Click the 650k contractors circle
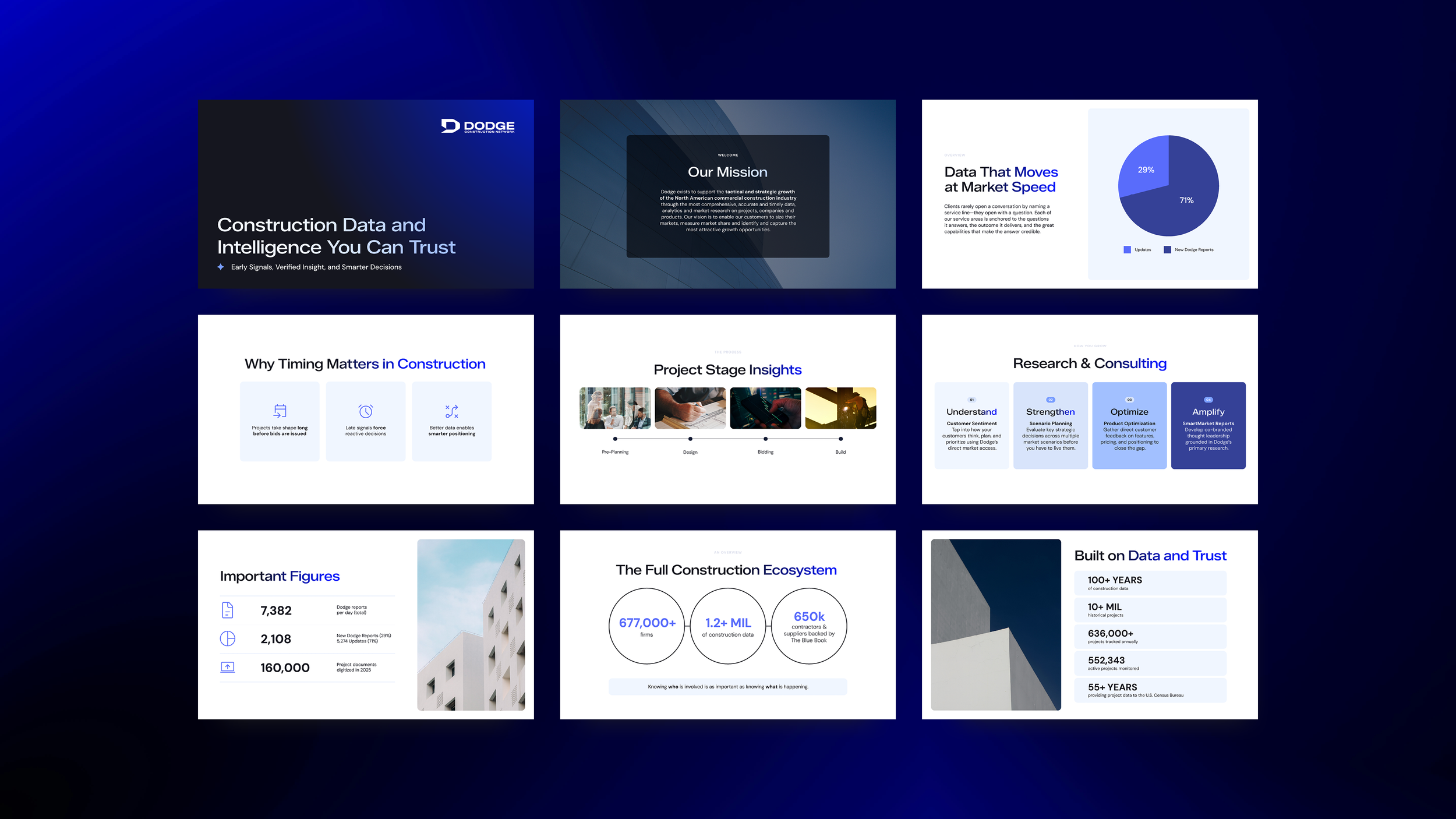Screen dimensions: 1456x819 (809, 626)
